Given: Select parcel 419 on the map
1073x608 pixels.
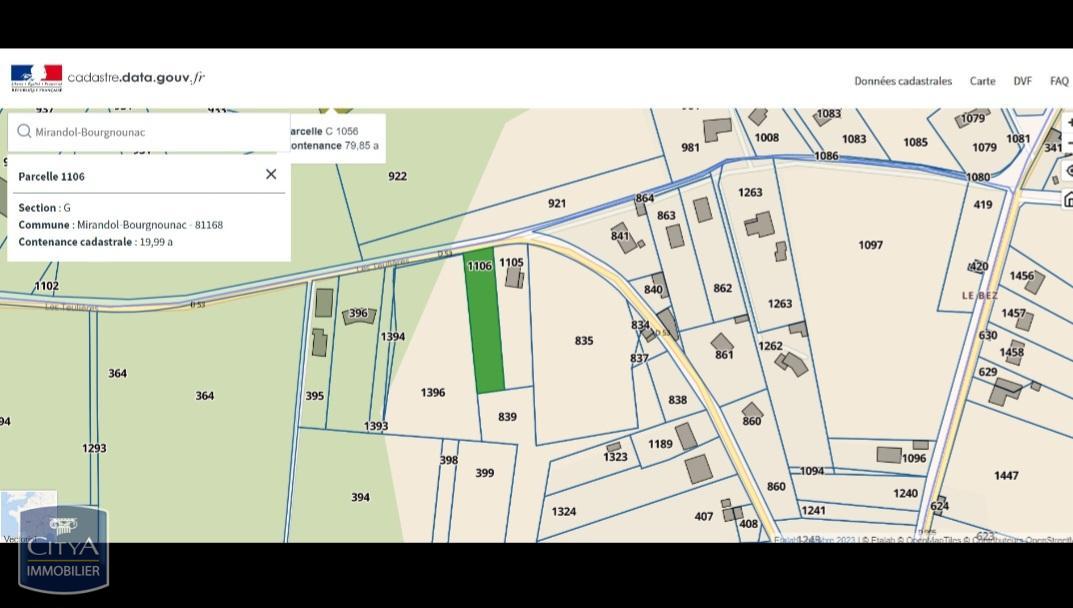Looking at the screenshot, I should [x=983, y=204].
